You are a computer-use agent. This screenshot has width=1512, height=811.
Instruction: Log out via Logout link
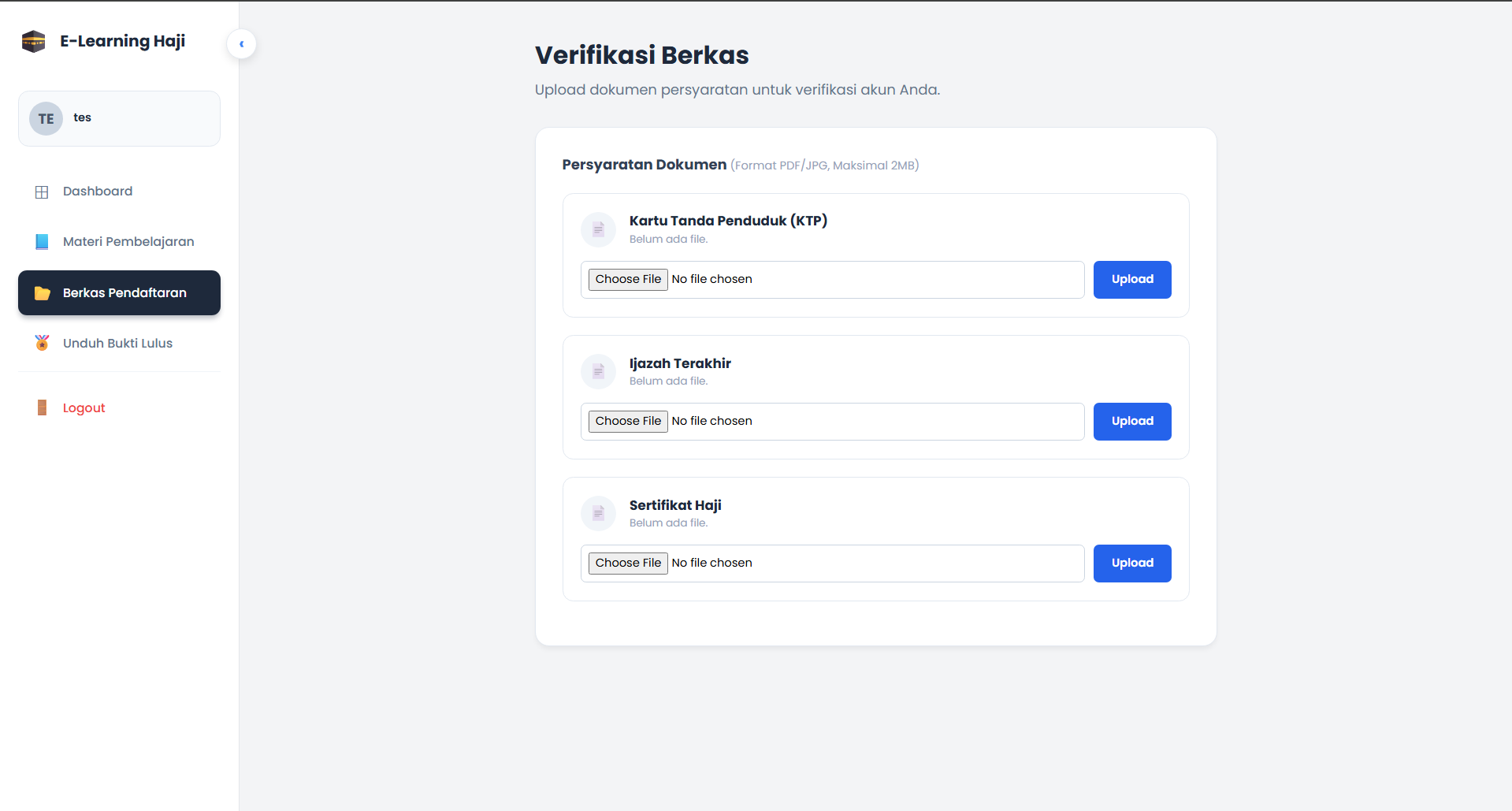tap(120, 407)
